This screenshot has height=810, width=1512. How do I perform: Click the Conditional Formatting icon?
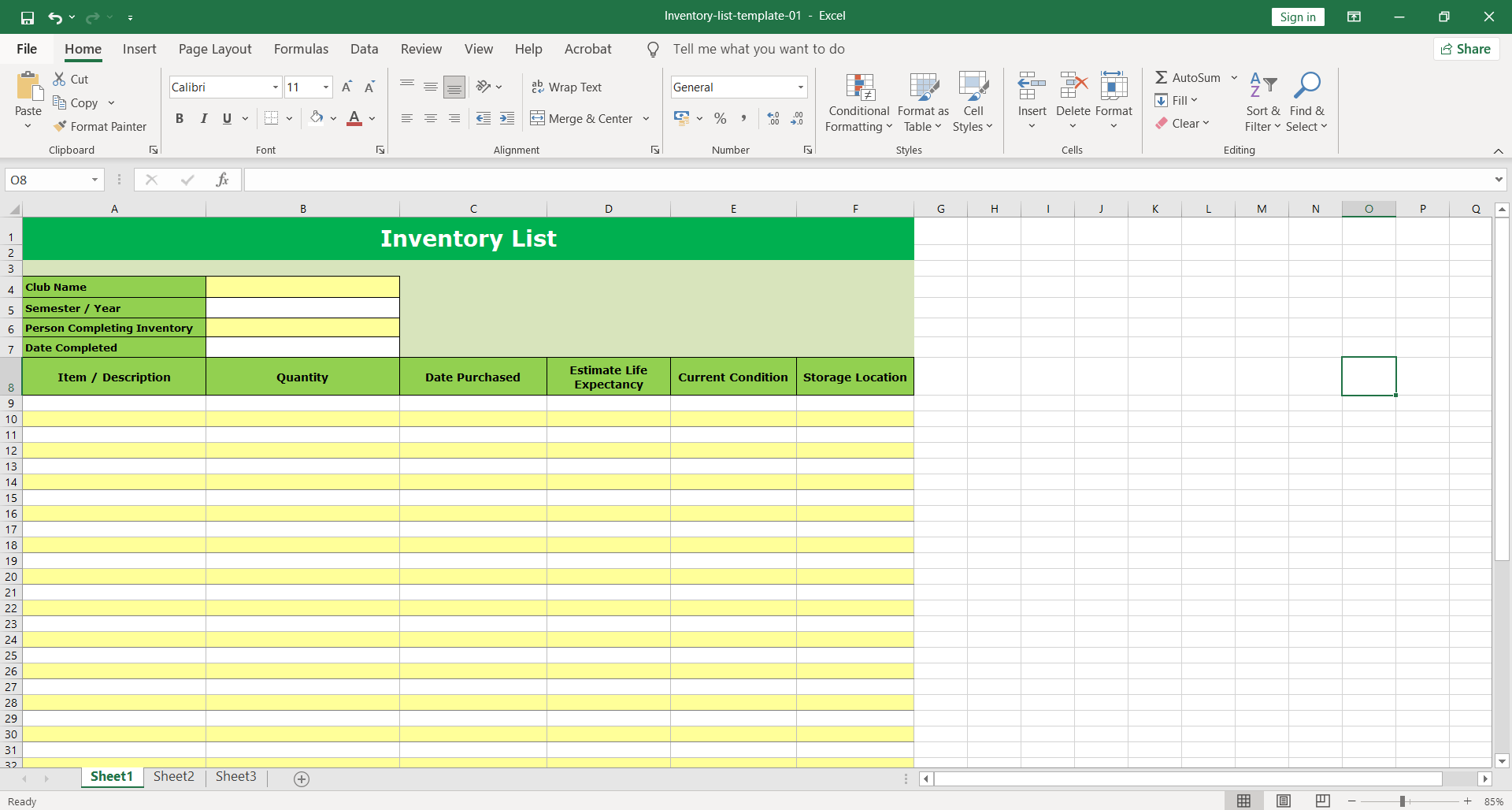pyautogui.click(x=859, y=88)
